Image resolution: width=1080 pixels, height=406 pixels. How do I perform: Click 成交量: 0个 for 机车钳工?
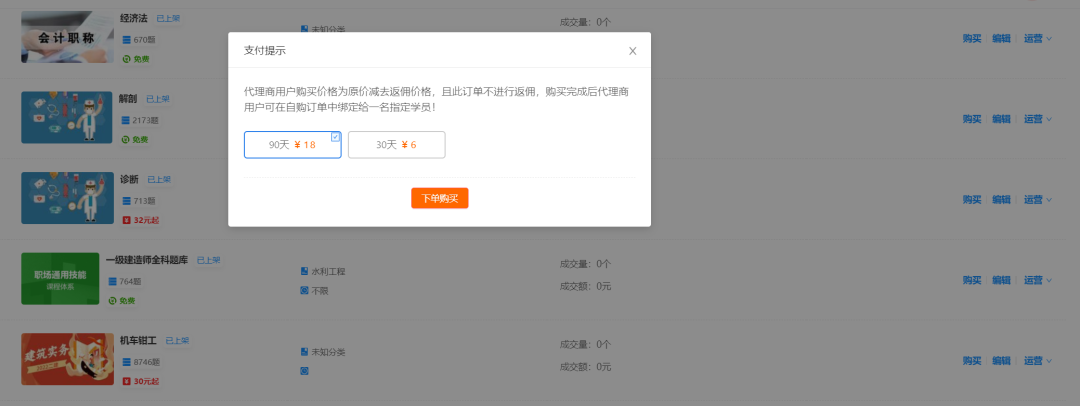pyautogui.click(x=585, y=344)
